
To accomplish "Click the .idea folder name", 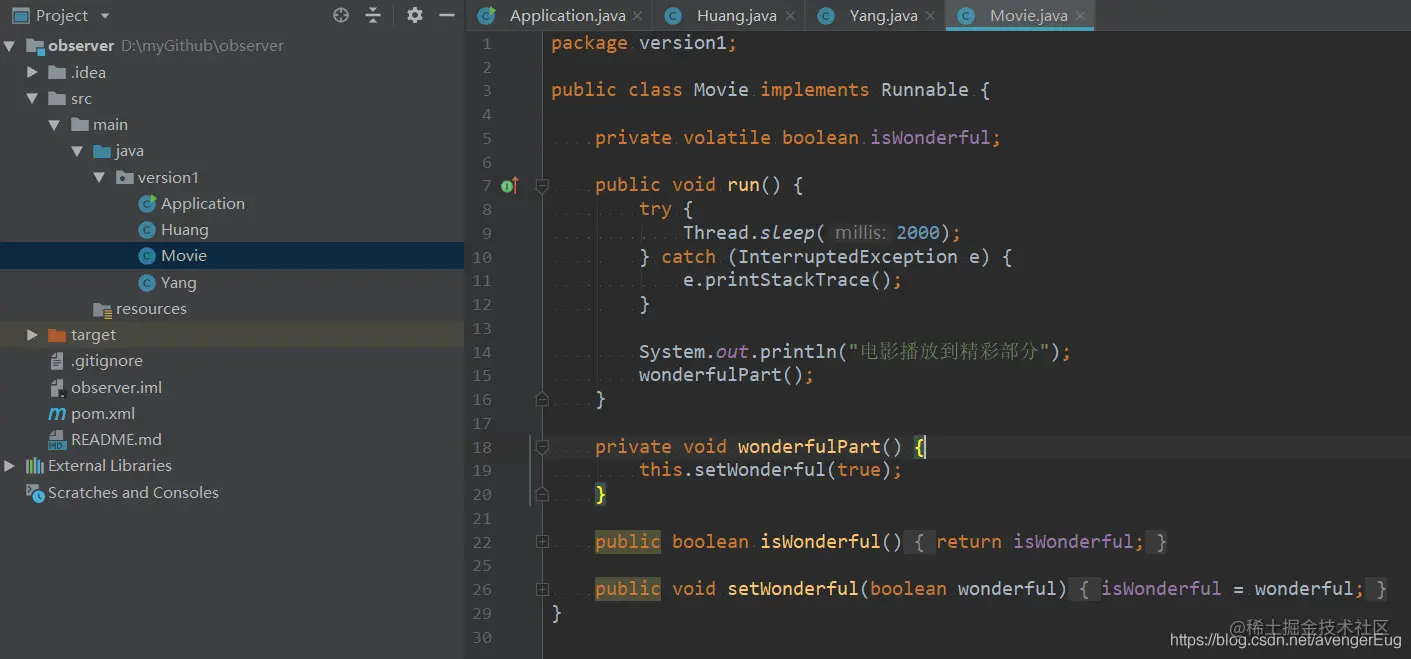I will pos(88,72).
